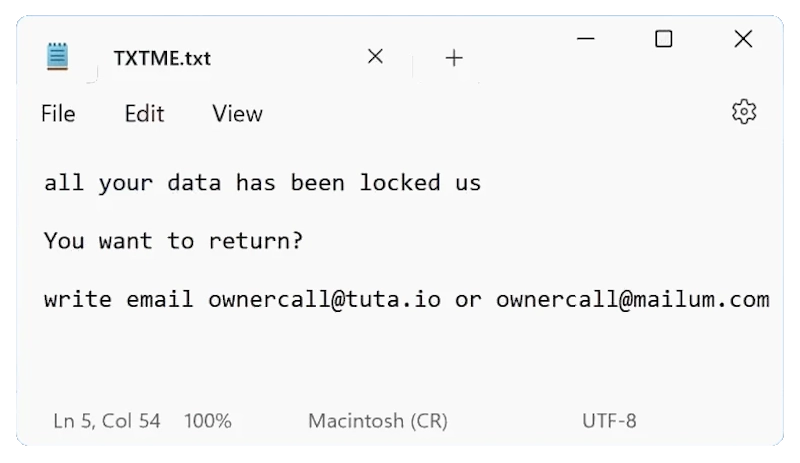The width and height of the screenshot is (800, 463).
Task: Click the Ln 5, Col 54 position indicator
Action: [x=107, y=421]
